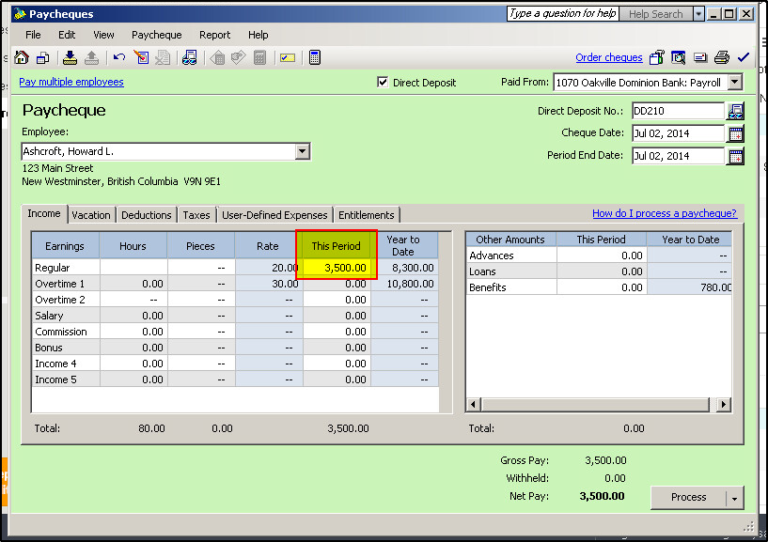
Task: Click the Direct Deposit No. DD210 field
Action: [x=677, y=111]
